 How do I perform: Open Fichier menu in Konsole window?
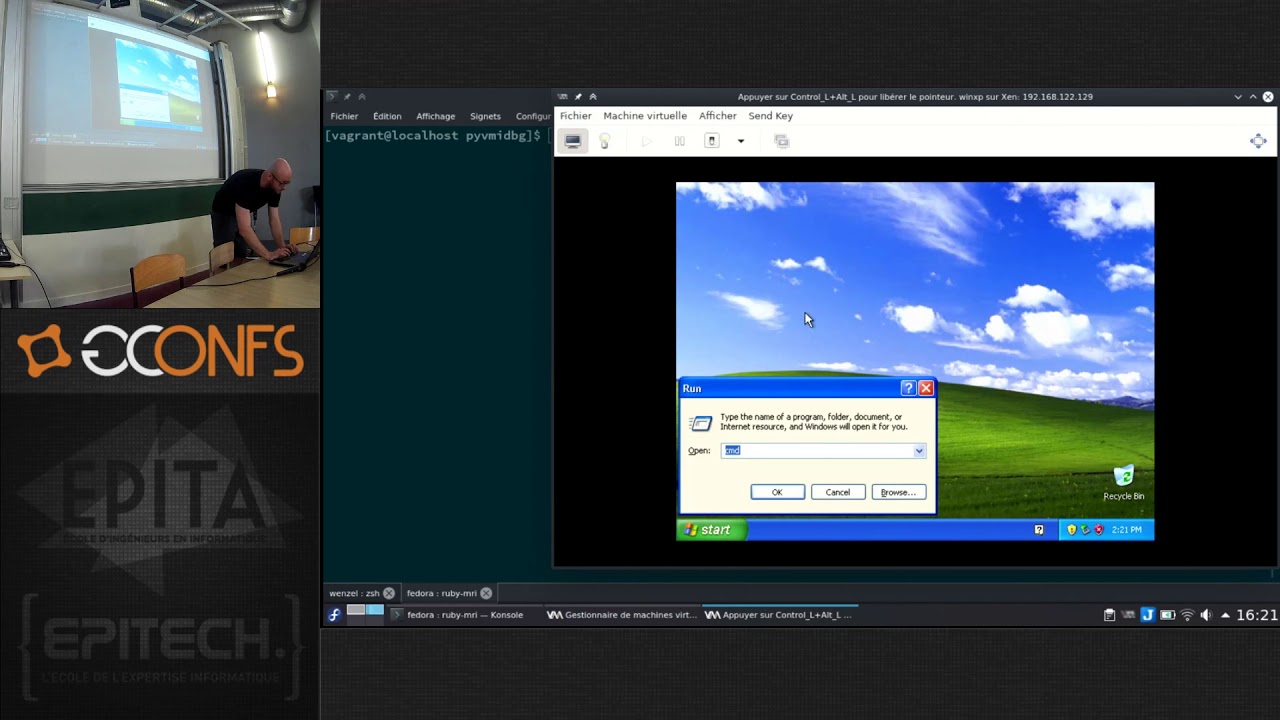pos(344,116)
